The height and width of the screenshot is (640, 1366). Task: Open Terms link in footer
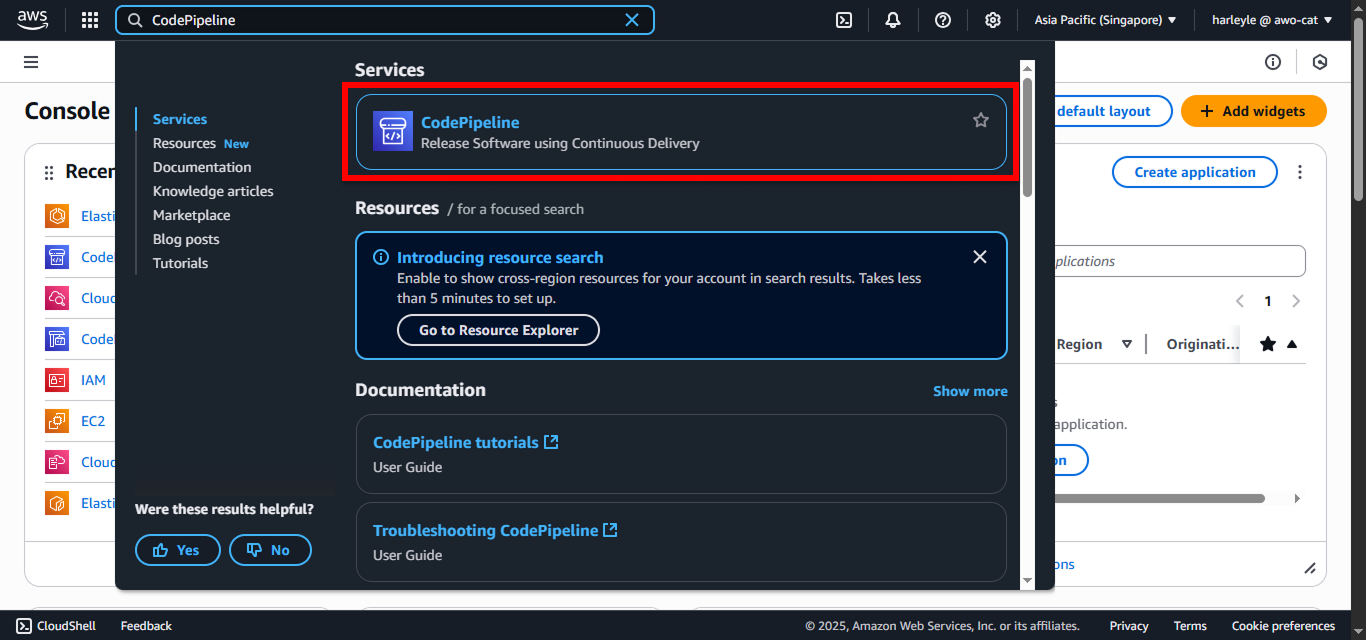tap(1190, 626)
